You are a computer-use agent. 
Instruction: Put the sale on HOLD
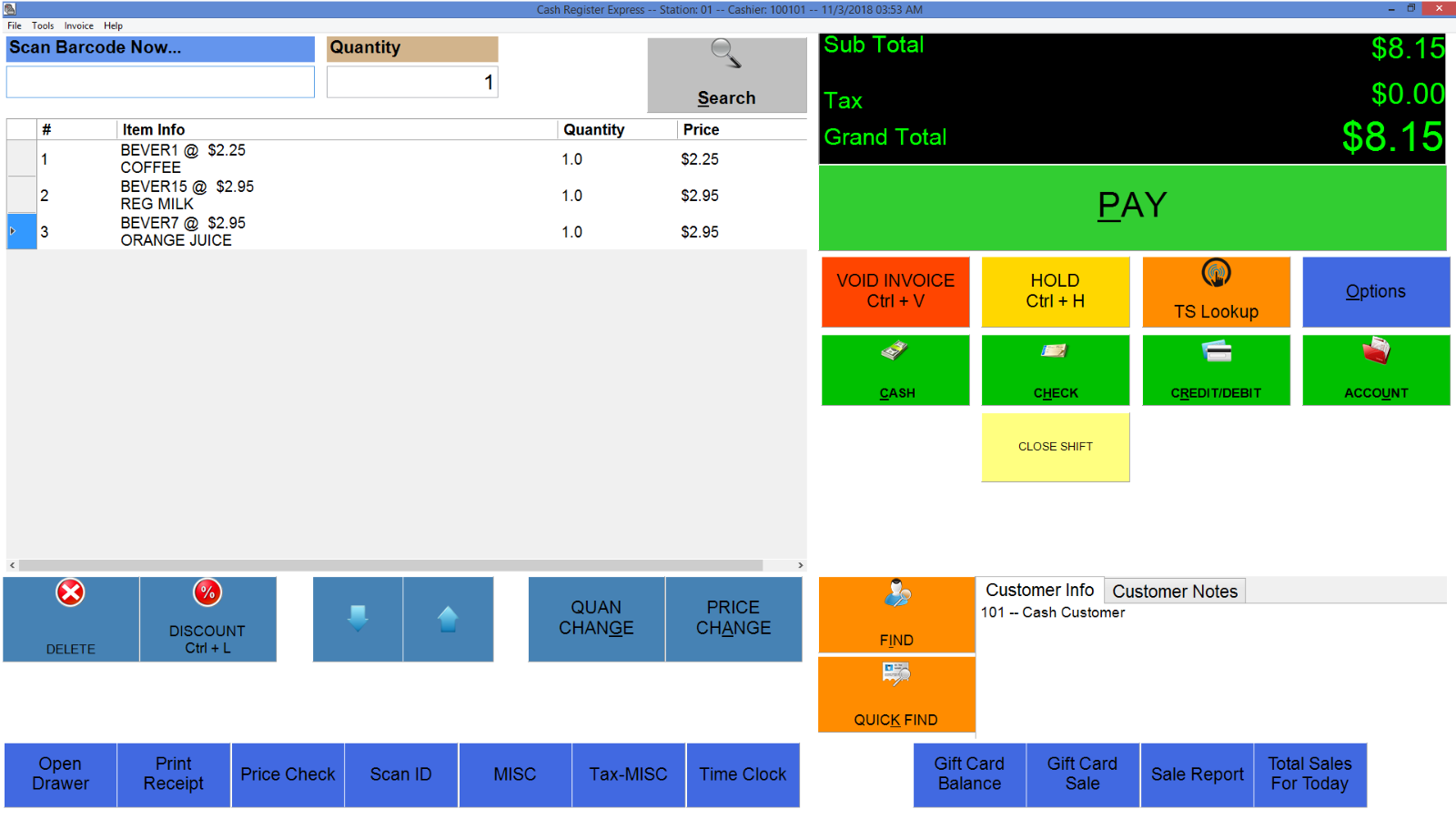click(x=1055, y=291)
